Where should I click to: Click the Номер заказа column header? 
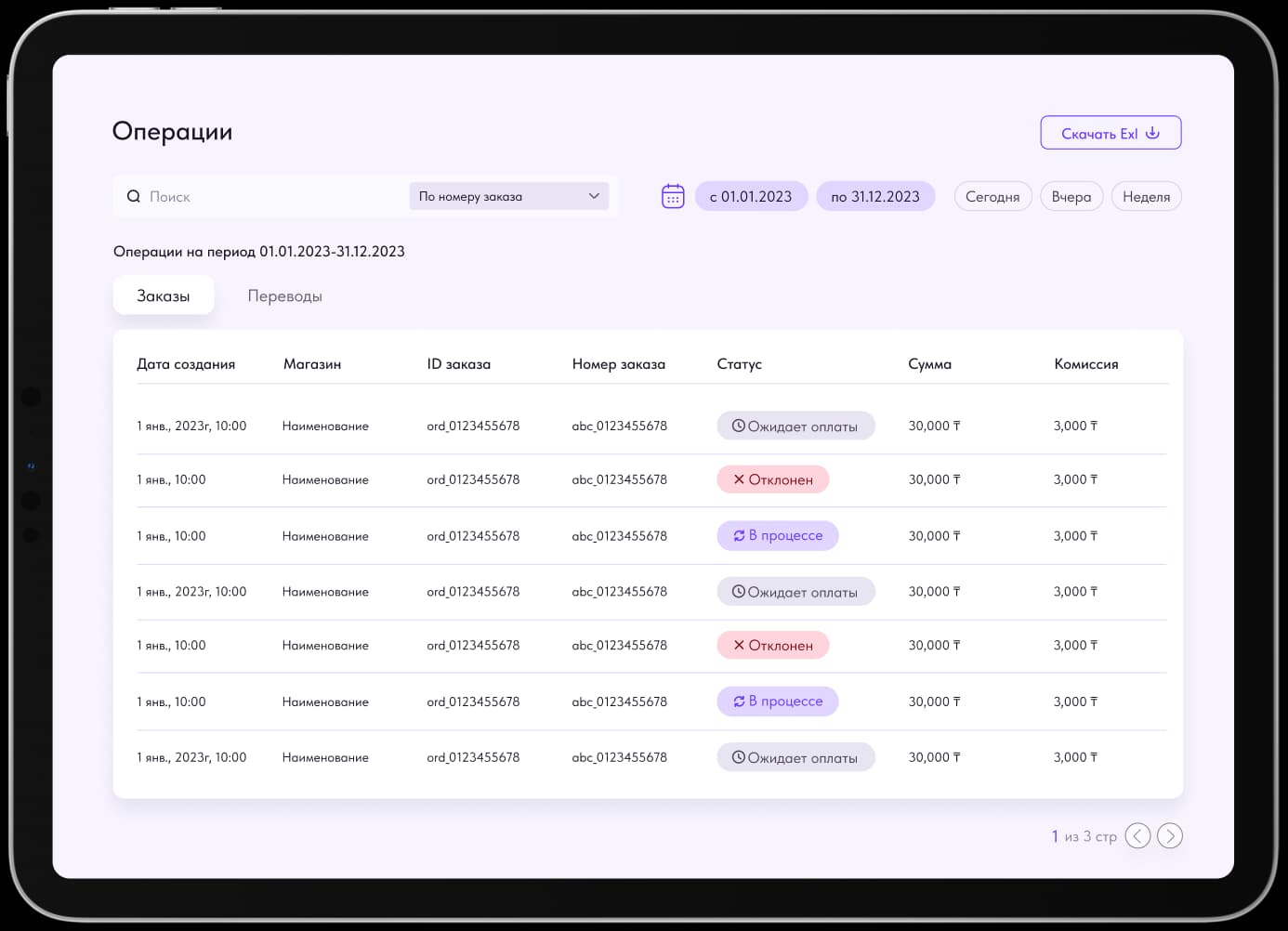pyautogui.click(x=619, y=364)
